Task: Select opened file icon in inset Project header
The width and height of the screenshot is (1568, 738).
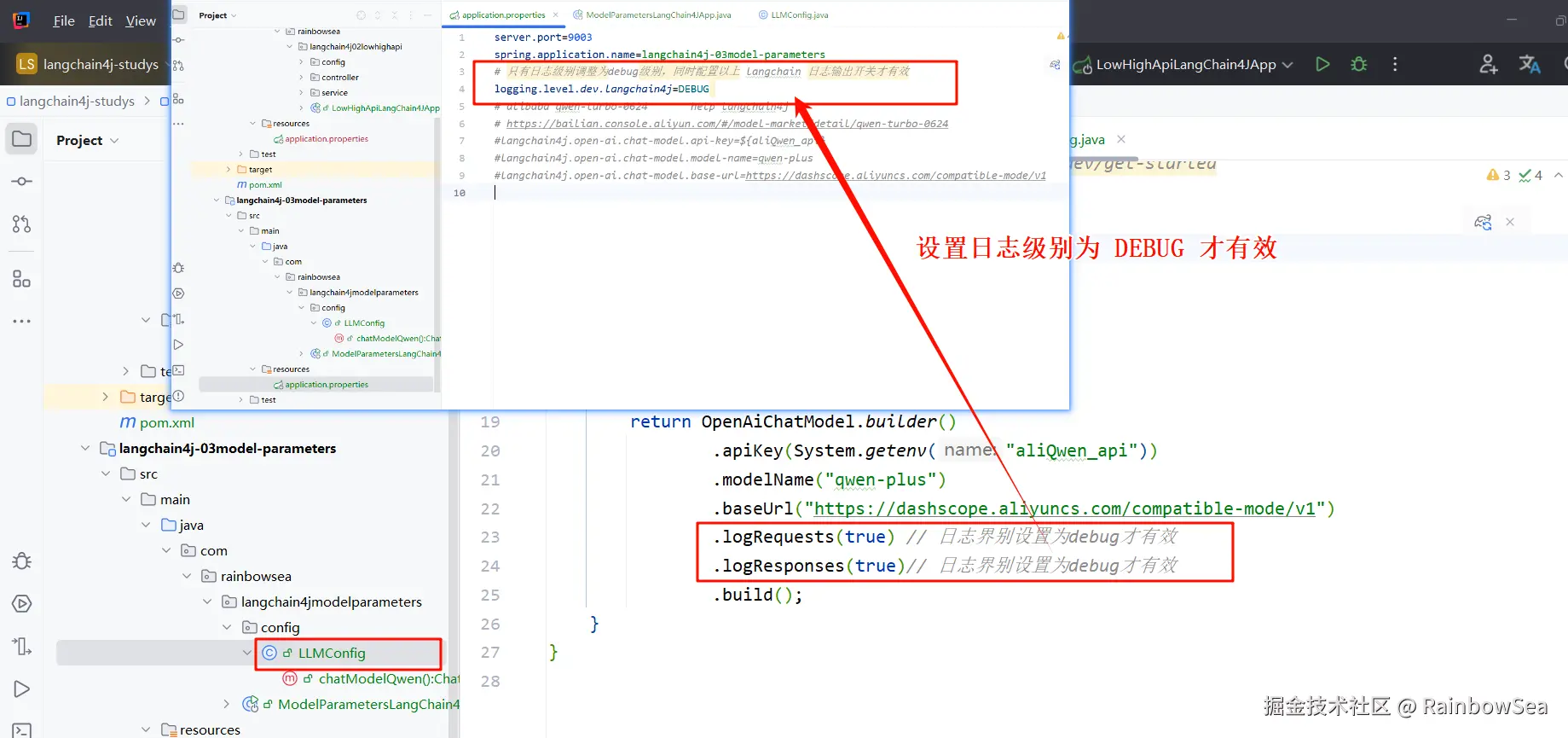Action: [361, 15]
